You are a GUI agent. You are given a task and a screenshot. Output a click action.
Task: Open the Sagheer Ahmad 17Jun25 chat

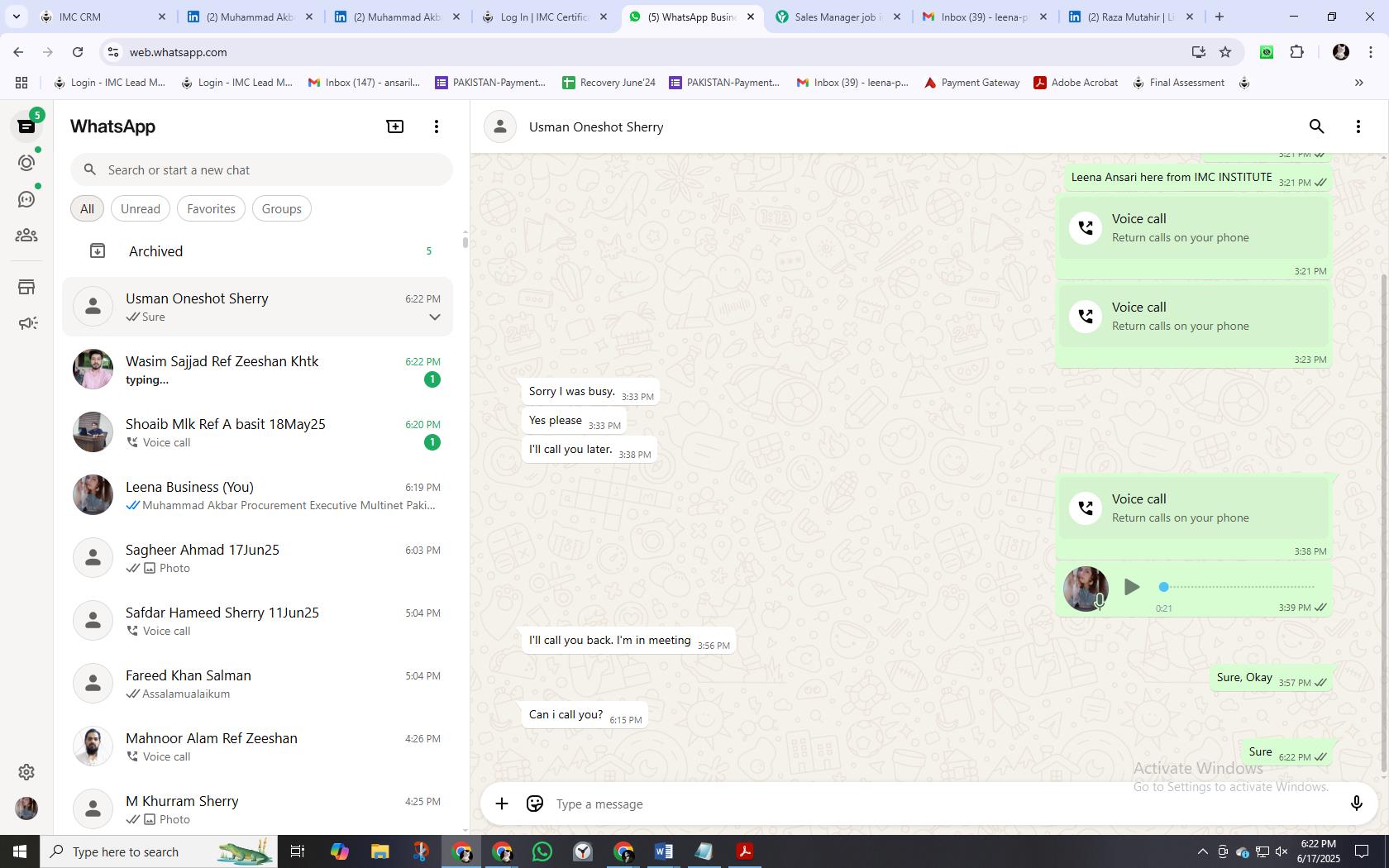click(x=257, y=558)
